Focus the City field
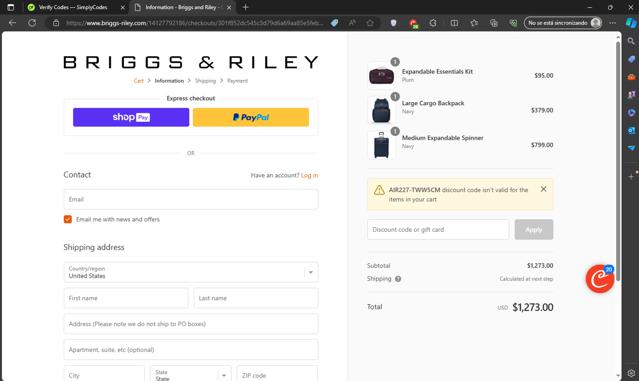Viewport: 639px width, 381px height. click(104, 374)
